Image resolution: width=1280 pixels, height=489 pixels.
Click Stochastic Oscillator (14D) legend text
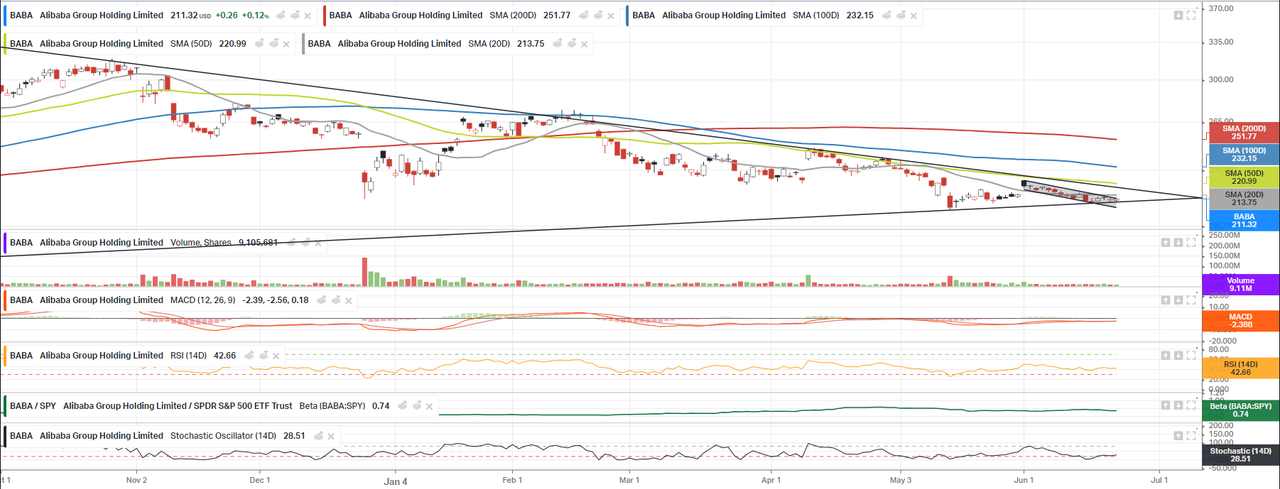tap(223, 436)
